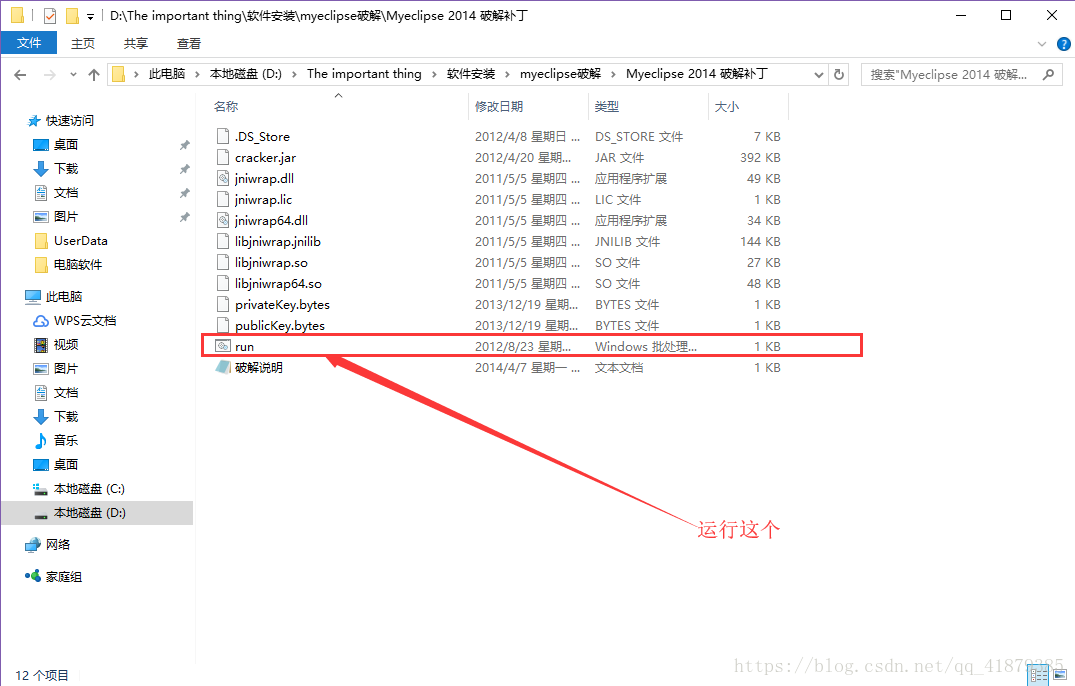Select the publicKey.bytes file
Viewport: 1075px width, 686px height.
tap(280, 326)
